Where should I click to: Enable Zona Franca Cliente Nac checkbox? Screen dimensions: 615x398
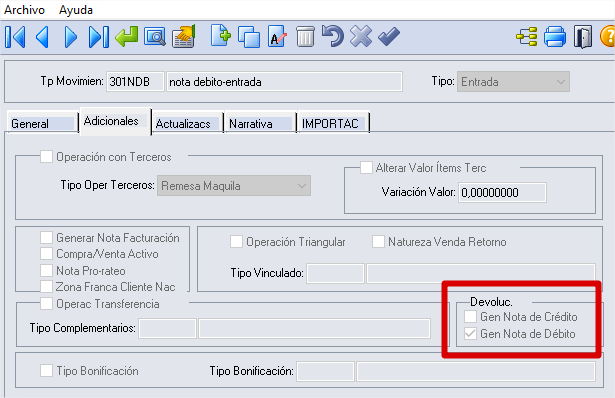46,287
